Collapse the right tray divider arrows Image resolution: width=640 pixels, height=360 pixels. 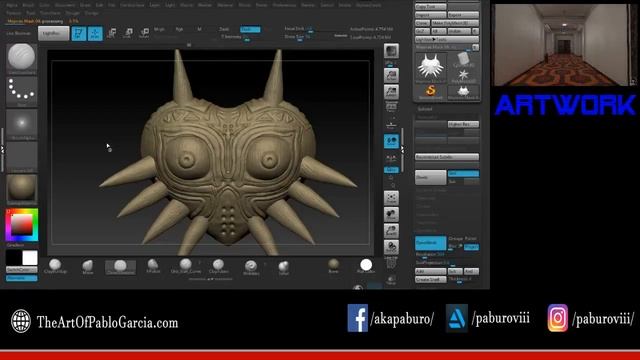pyautogui.click(x=402, y=150)
